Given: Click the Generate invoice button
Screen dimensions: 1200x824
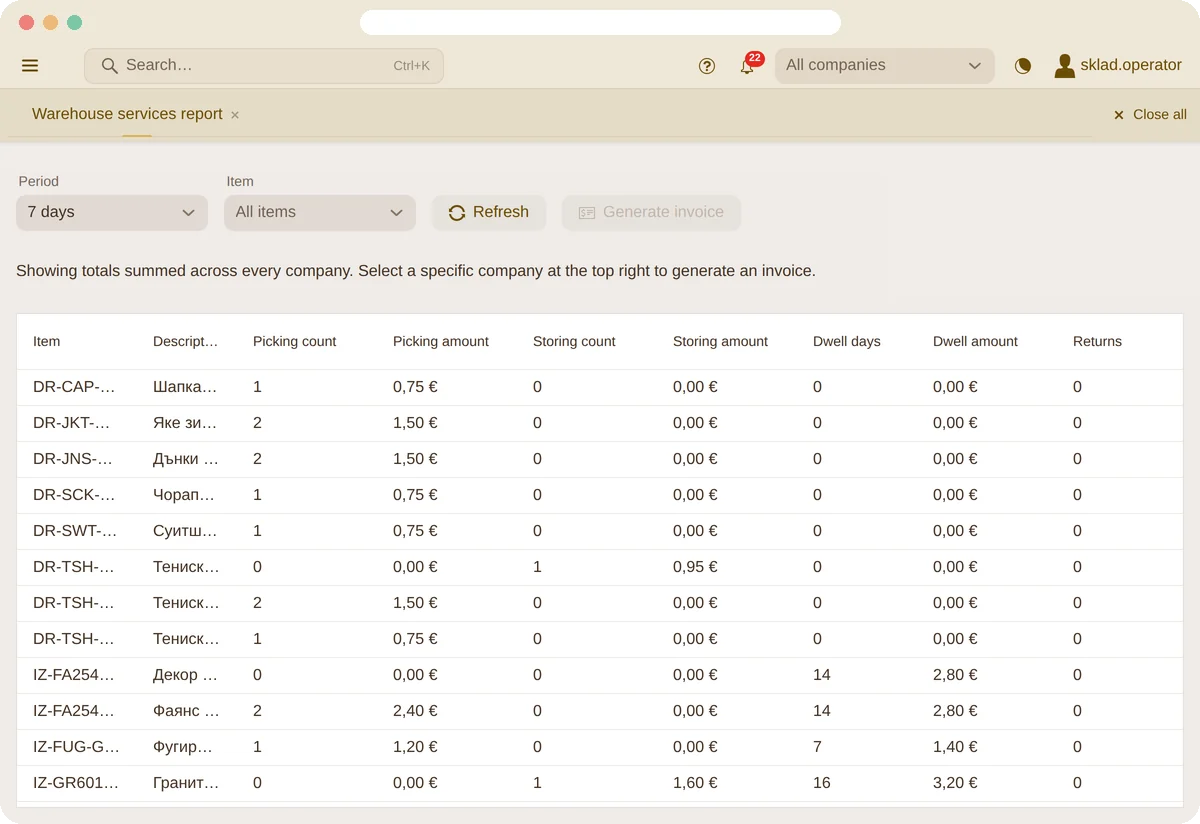Looking at the screenshot, I should 651,212.
